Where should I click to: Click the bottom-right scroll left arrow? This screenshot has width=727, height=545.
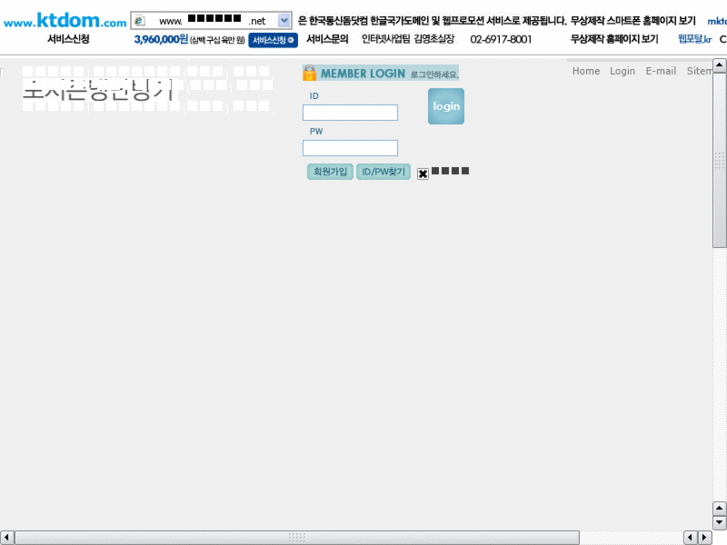click(x=690, y=538)
